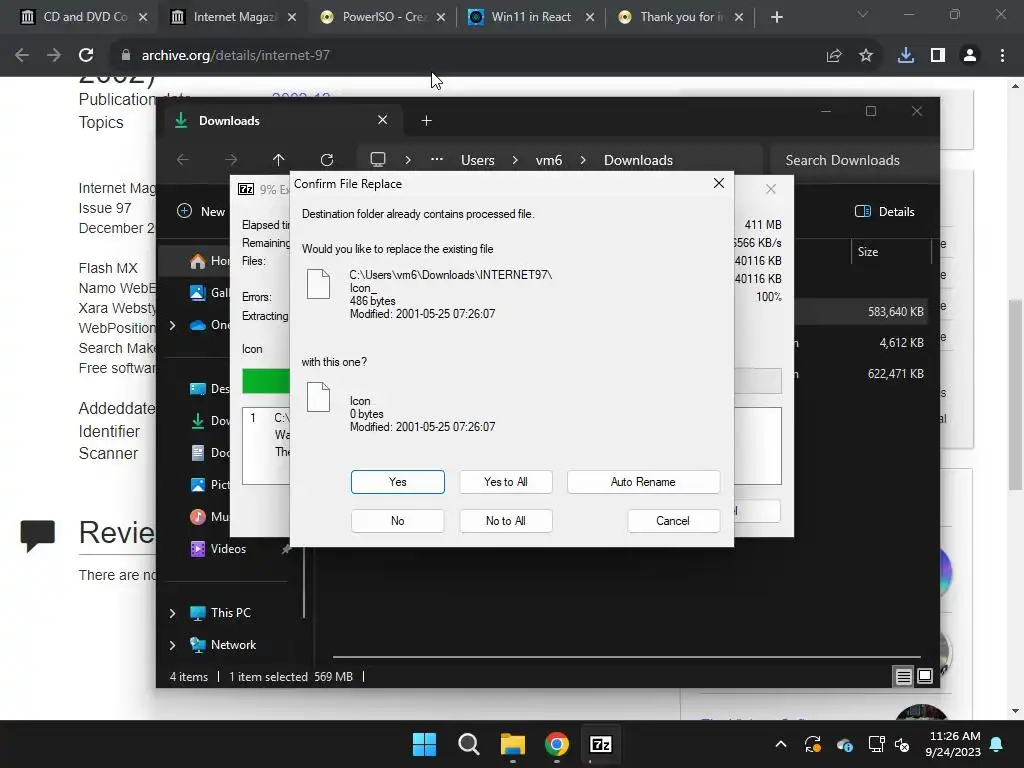1024x768 pixels.
Task: Open Home in the navigation pane
Action: 210,261
